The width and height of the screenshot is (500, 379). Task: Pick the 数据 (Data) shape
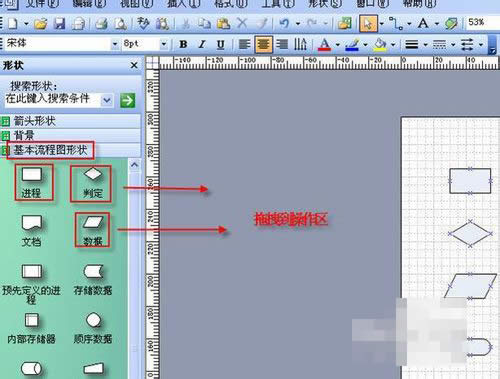92,231
